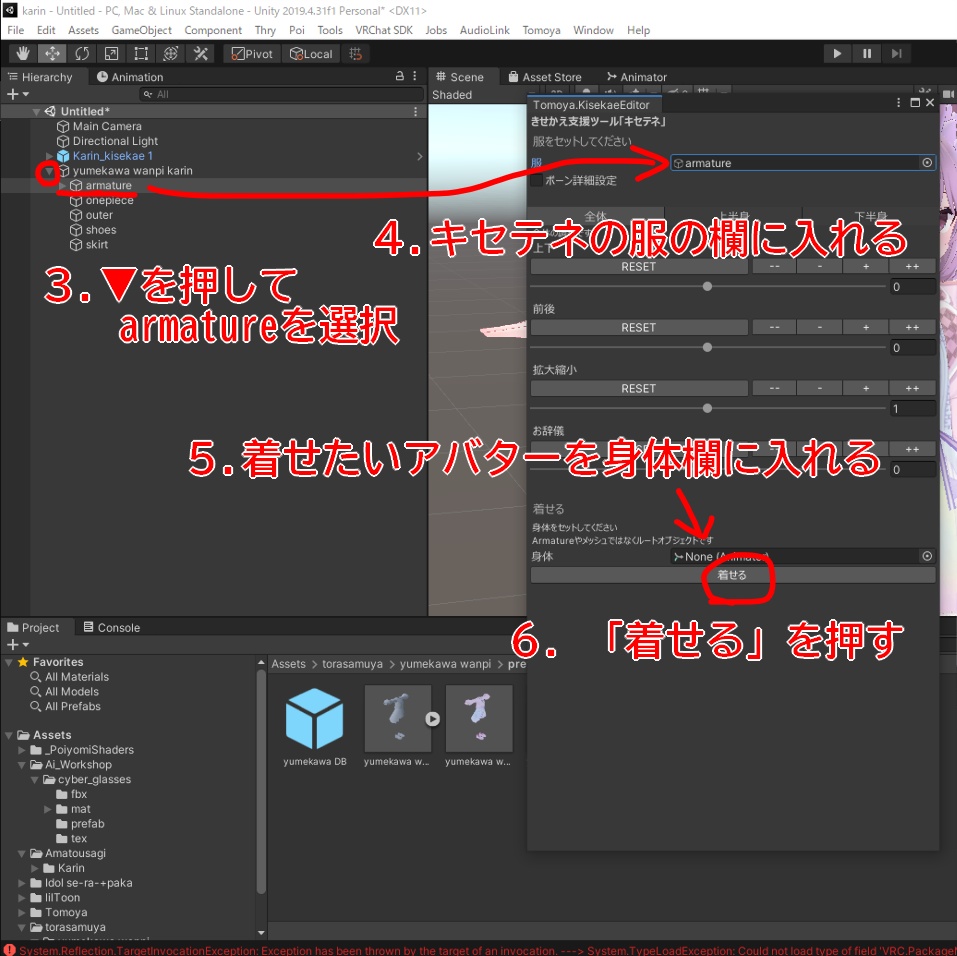Select the Rotate tool

pyautogui.click(x=83, y=53)
